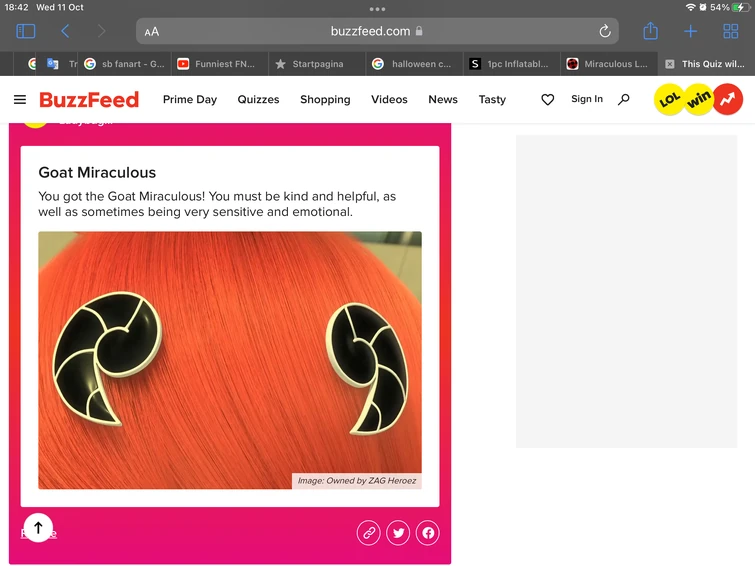Add a new Safari tab

click(x=690, y=31)
